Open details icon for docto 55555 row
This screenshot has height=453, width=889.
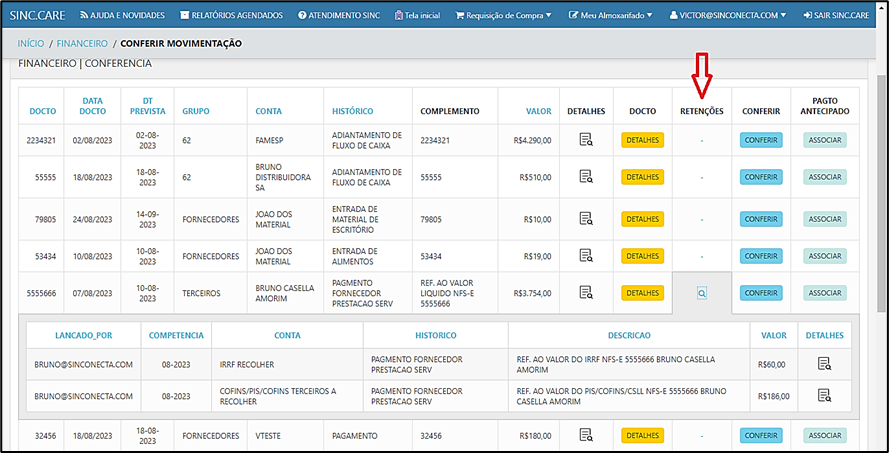point(586,176)
